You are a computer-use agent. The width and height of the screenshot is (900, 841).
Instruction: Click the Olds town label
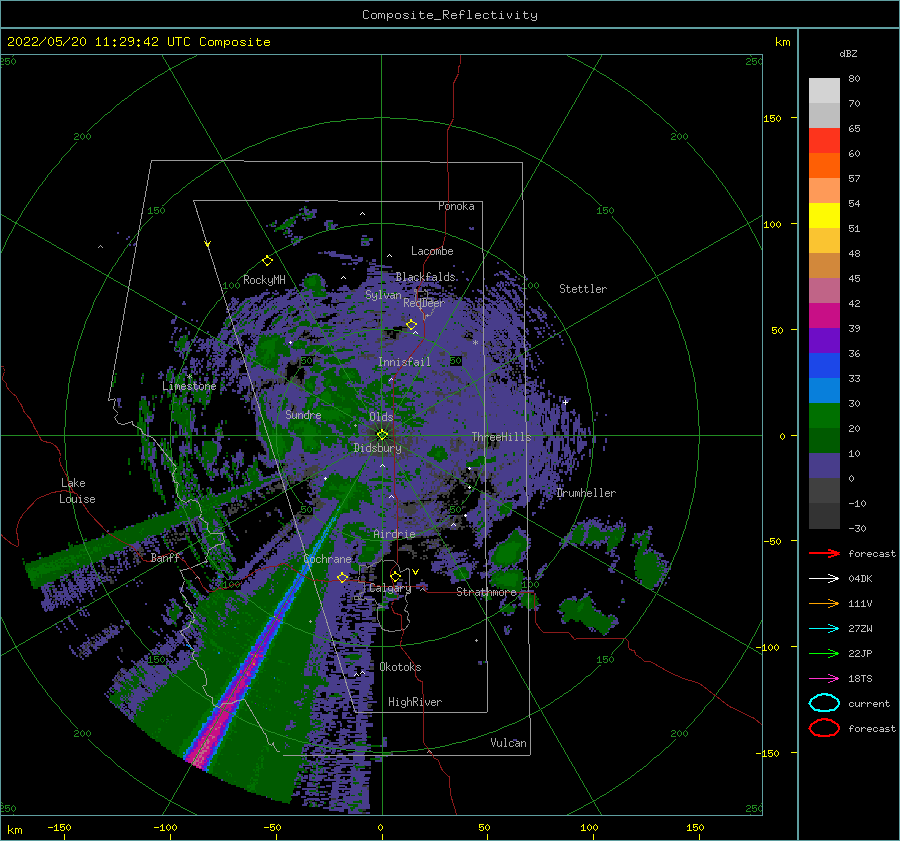click(381, 417)
